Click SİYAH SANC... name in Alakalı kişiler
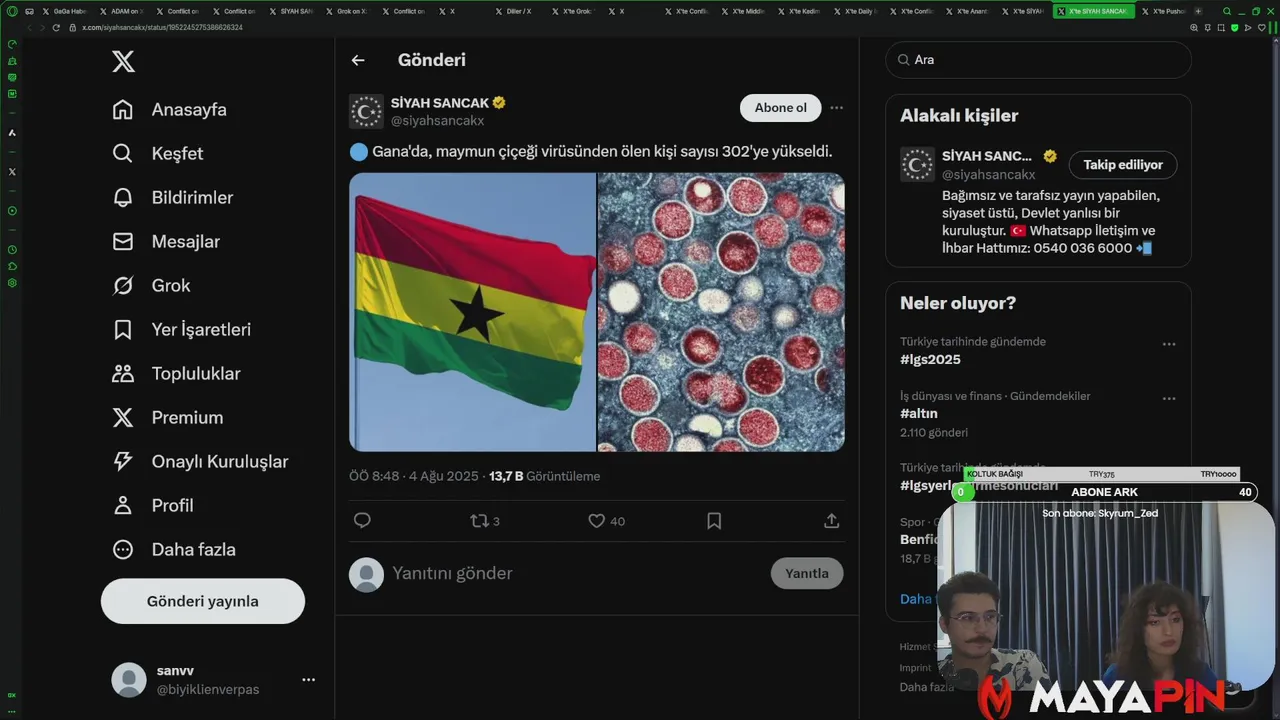The width and height of the screenshot is (1280, 720). coord(987,156)
